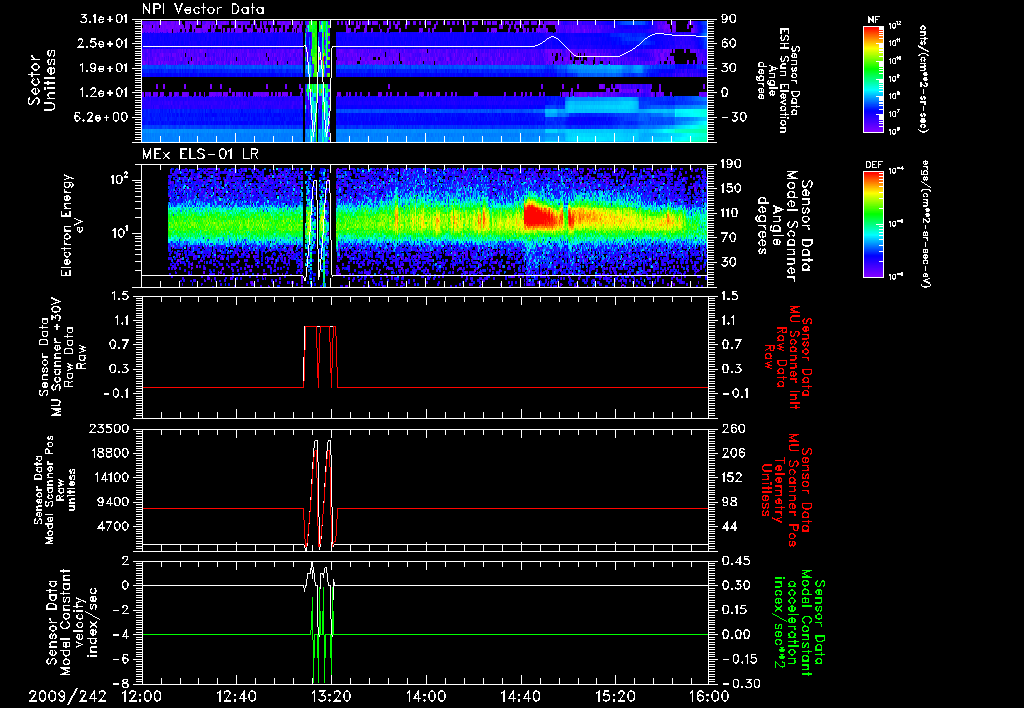Click the '0.45' acceleration tick value
Image resolution: width=1024 pixels, height=708 pixels.
pyautogui.click(x=735, y=561)
